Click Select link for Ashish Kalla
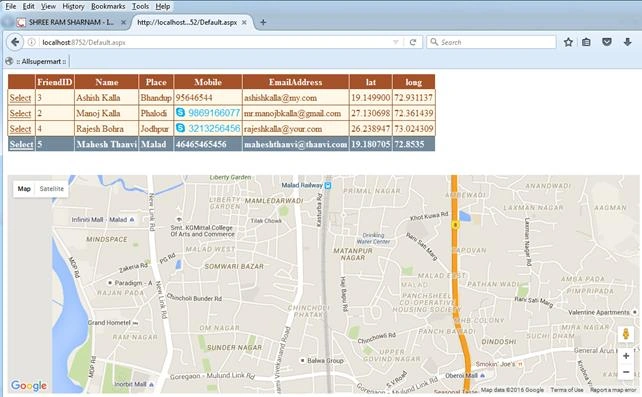This screenshot has width=642, height=397. point(20,98)
